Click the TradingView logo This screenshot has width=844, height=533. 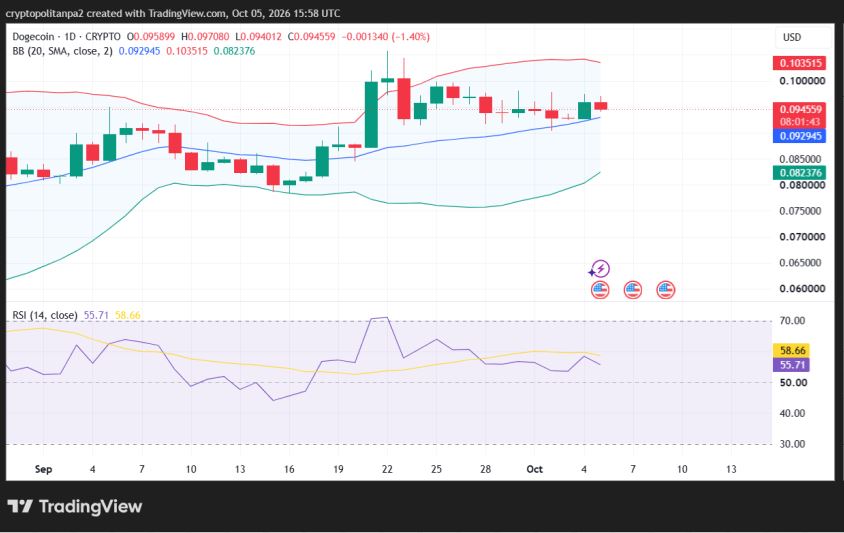75,506
